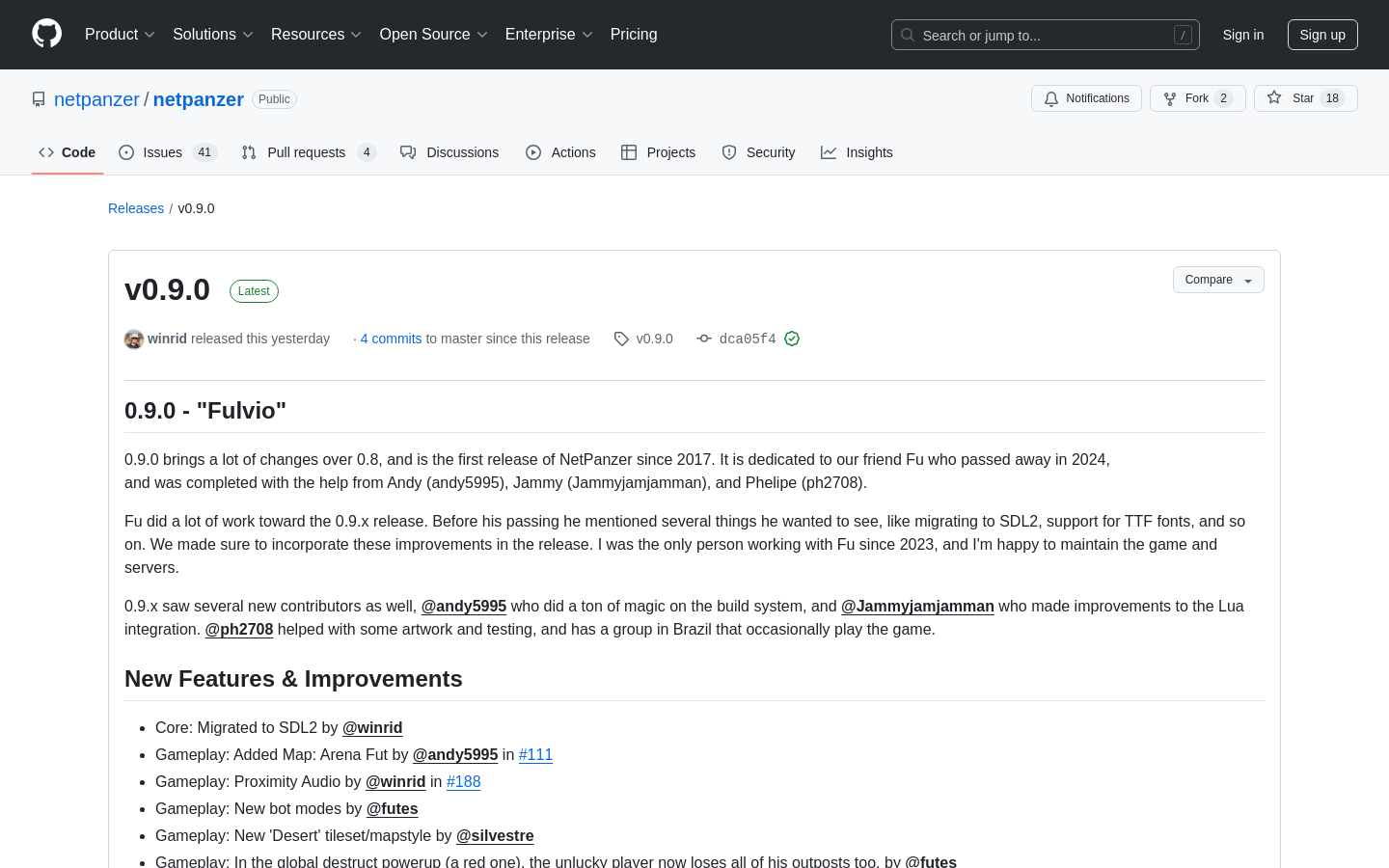This screenshot has width=1389, height=868.
Task: Expand the Enterprise menu
Action: click(549, 35)
